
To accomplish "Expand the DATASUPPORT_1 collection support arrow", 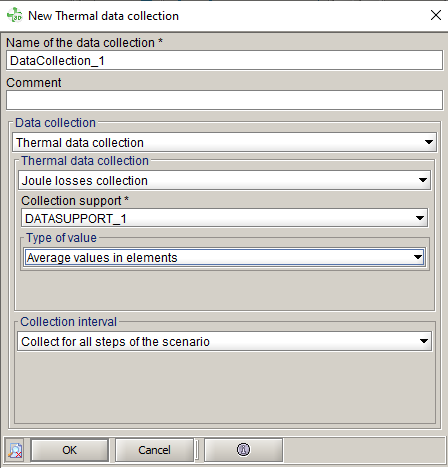I will (x=420, y=218).
